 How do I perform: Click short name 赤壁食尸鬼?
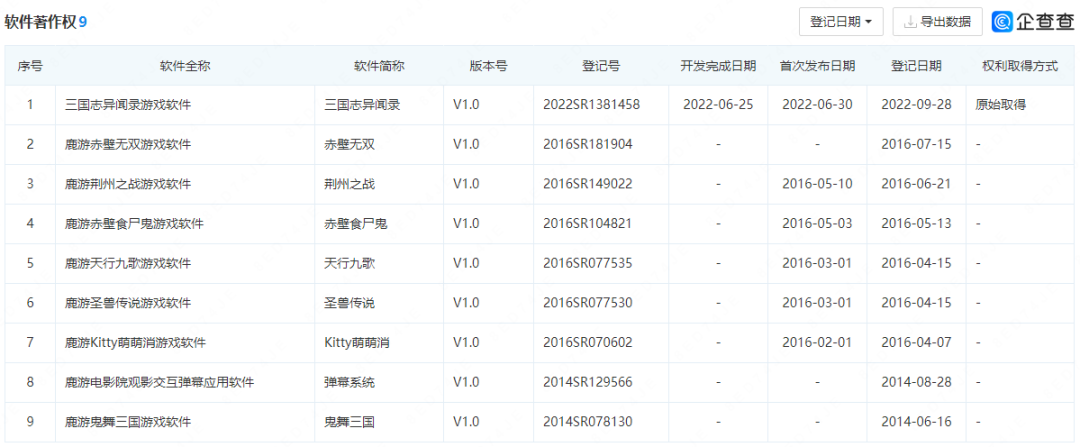coord(355,224)
